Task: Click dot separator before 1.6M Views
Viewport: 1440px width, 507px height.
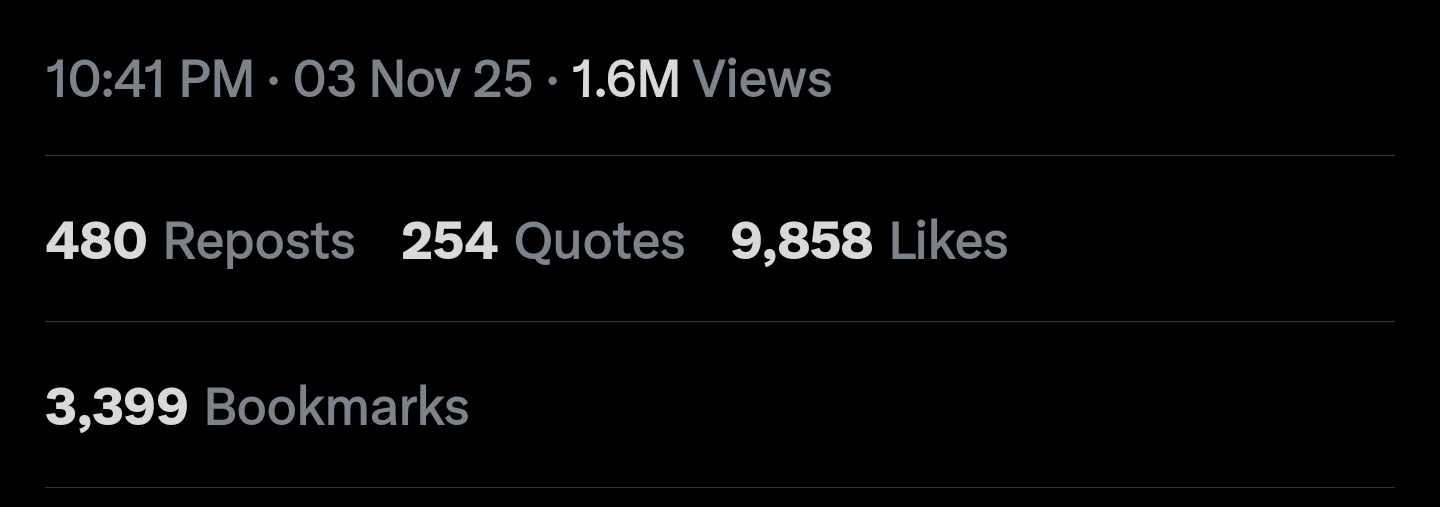Action: [x=552, y=81]
